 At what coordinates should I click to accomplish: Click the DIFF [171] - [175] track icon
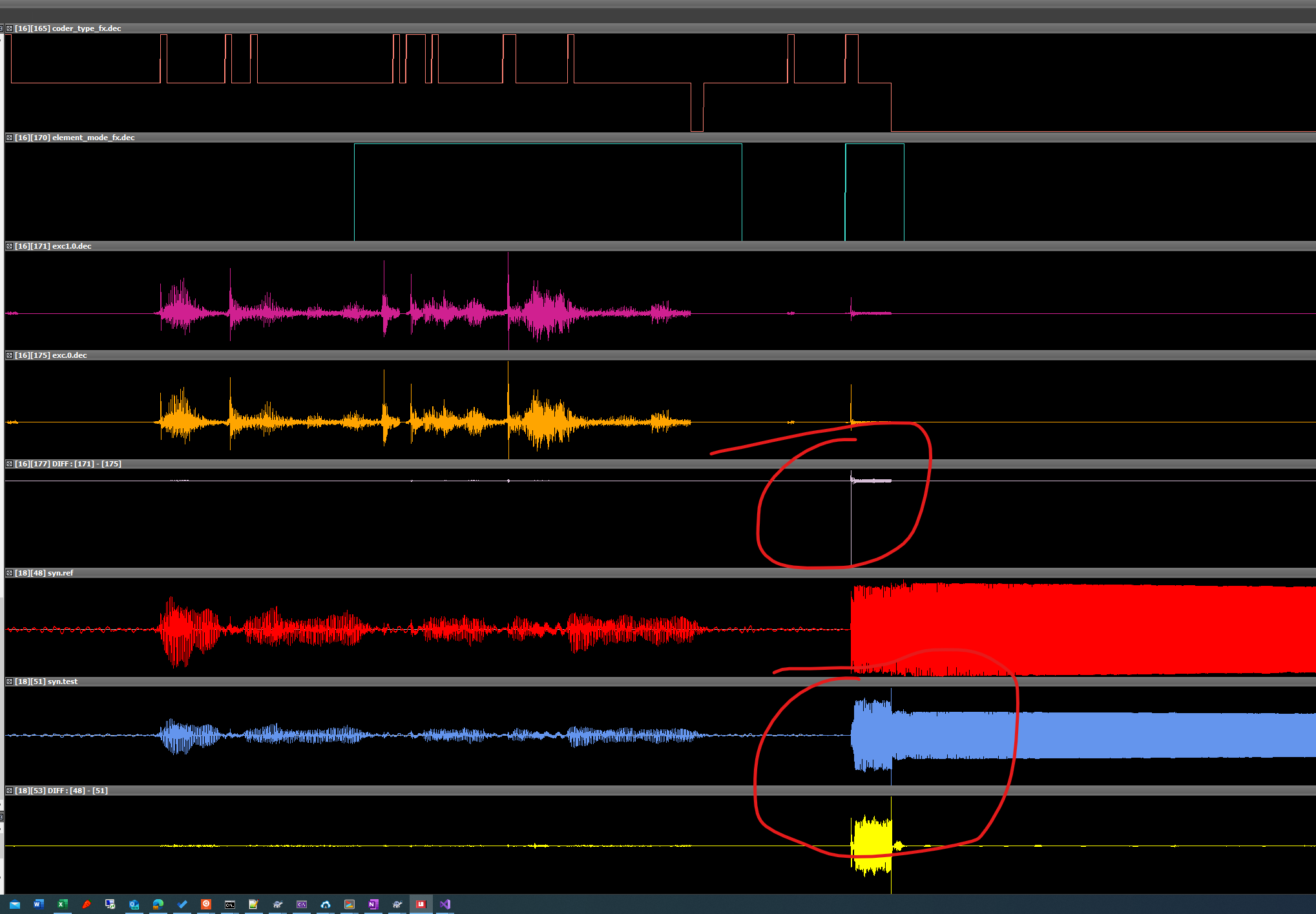point(9,464)
